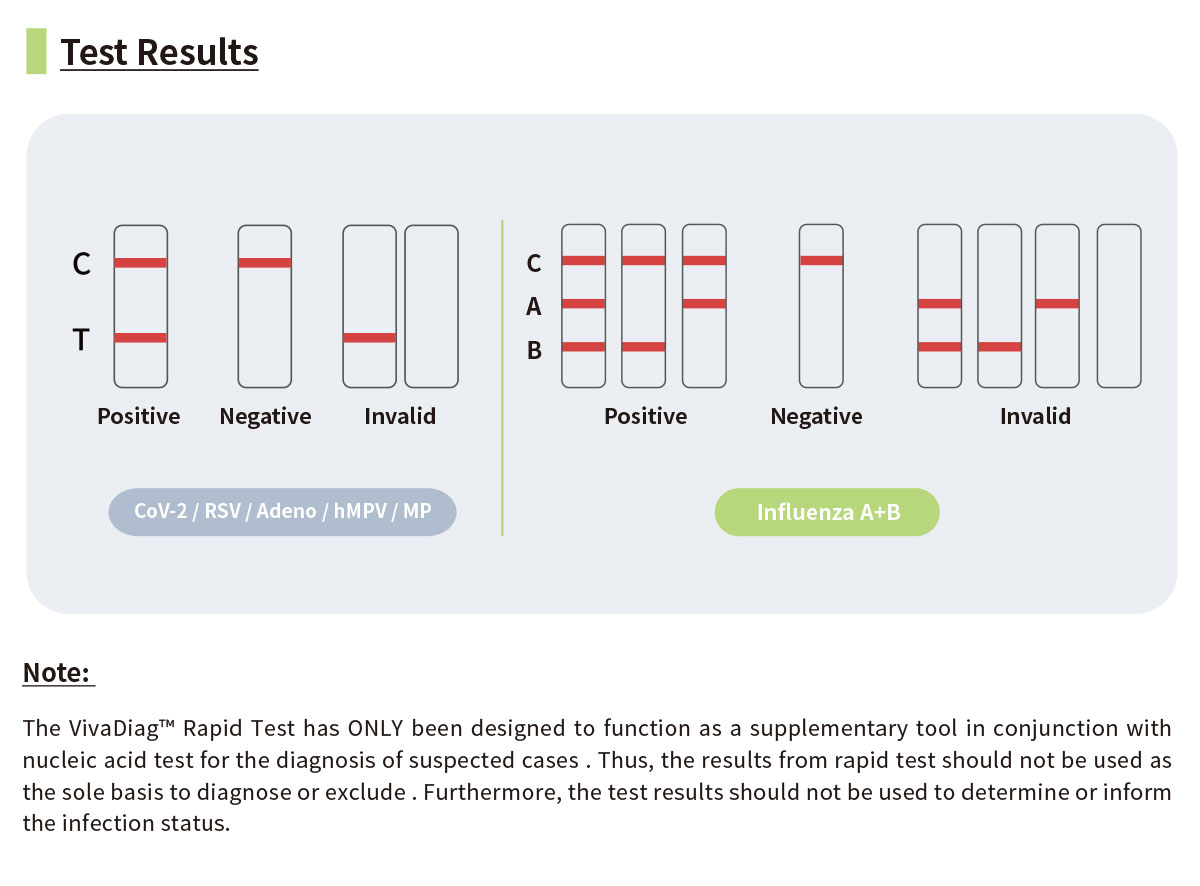Click the CoV-2 negative strip with only C line
Viewport: 1200px width, 886px height.
pos(265,306)
